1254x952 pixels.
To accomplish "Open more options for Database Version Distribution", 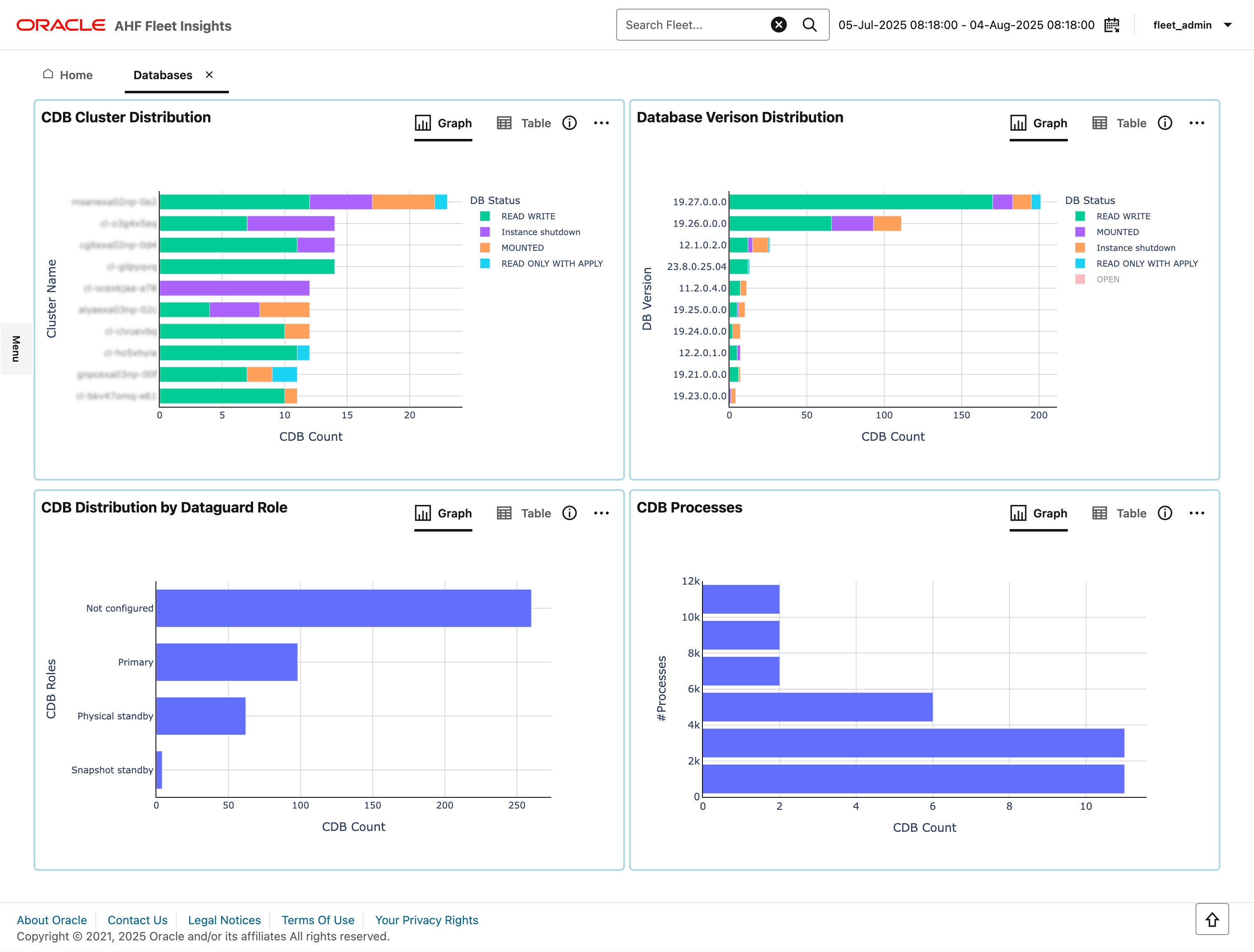I will [1196, 123].
